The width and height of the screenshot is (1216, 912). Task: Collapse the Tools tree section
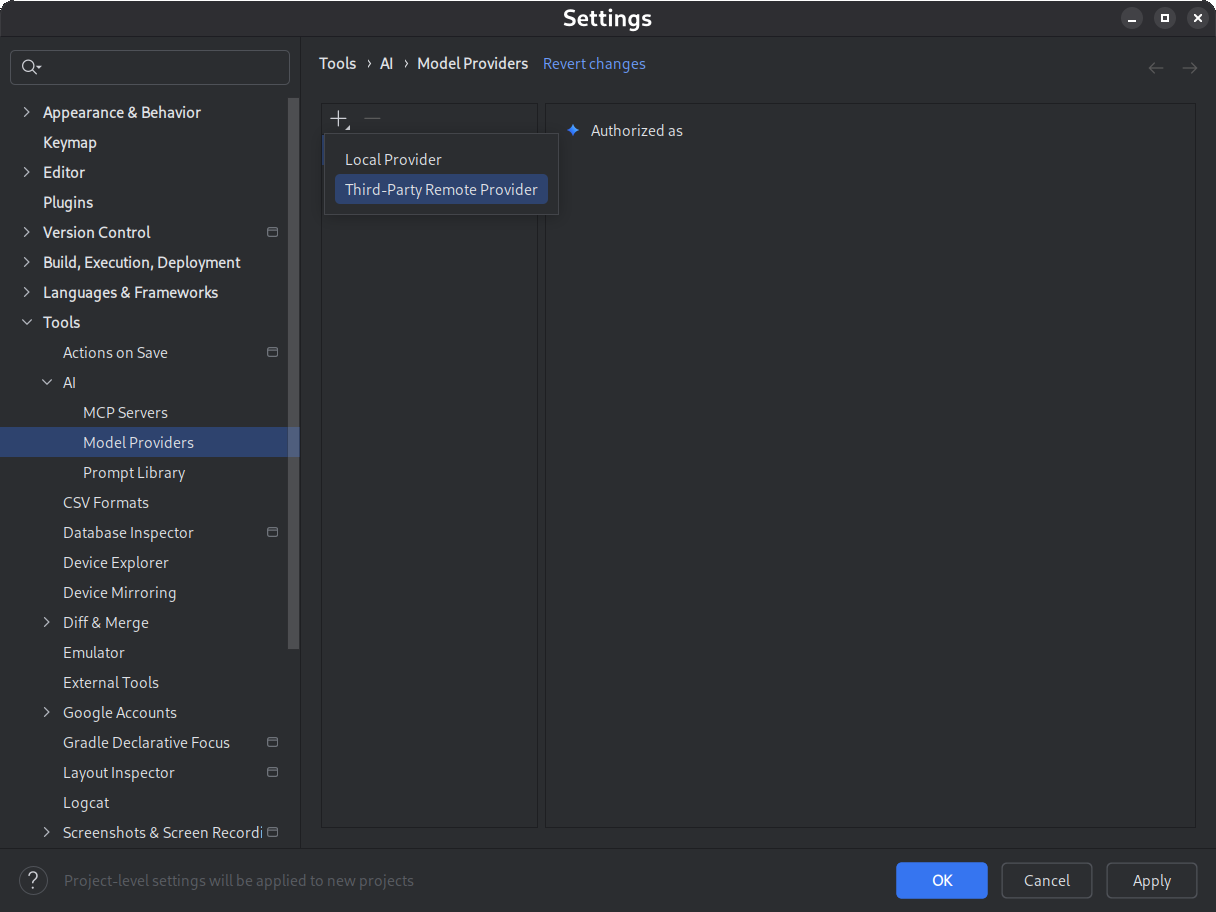(x=27, y=322)
